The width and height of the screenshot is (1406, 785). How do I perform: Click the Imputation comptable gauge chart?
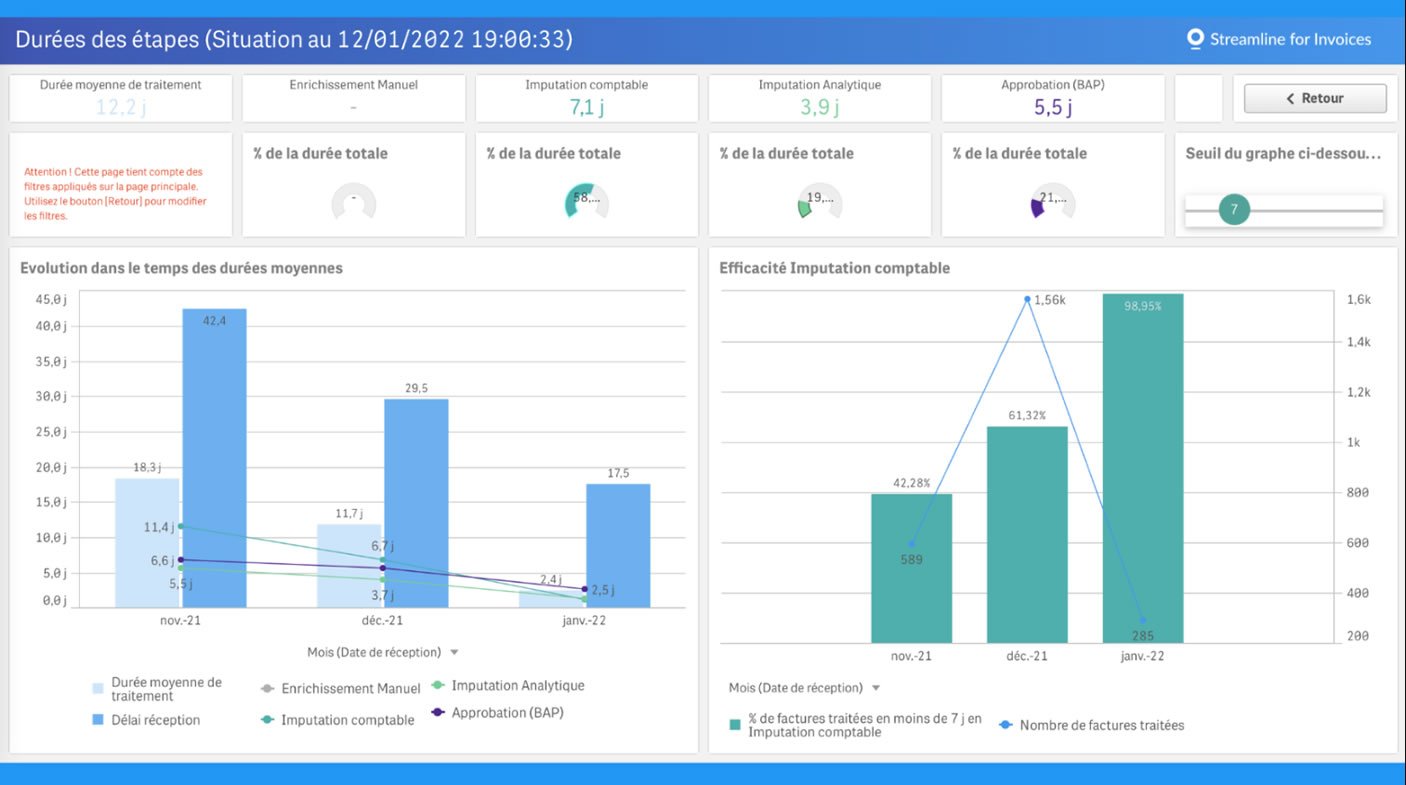[586, 201]
